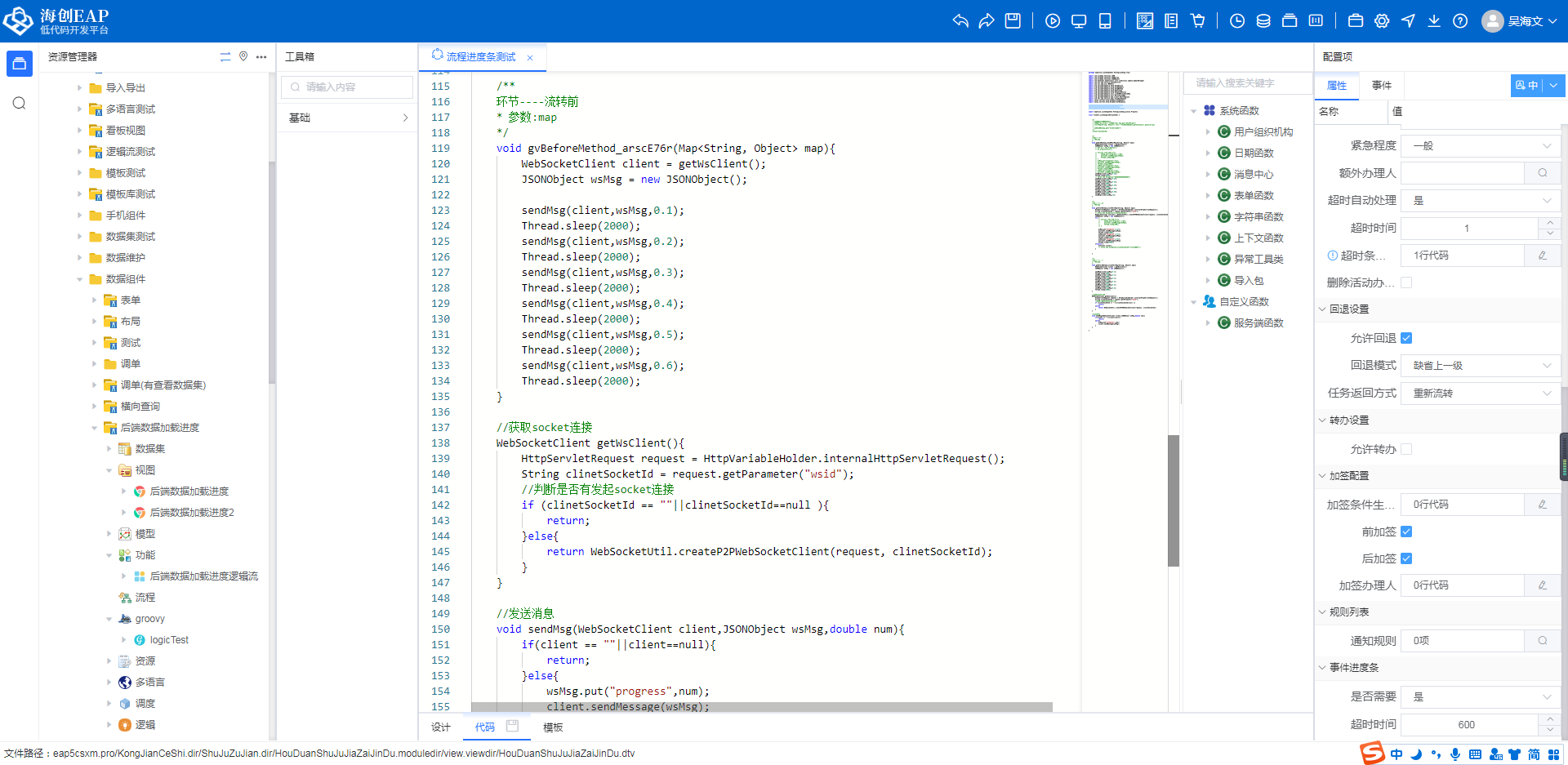Click the code editor vertical scrollbar thumb

(x=1174, y=500)
